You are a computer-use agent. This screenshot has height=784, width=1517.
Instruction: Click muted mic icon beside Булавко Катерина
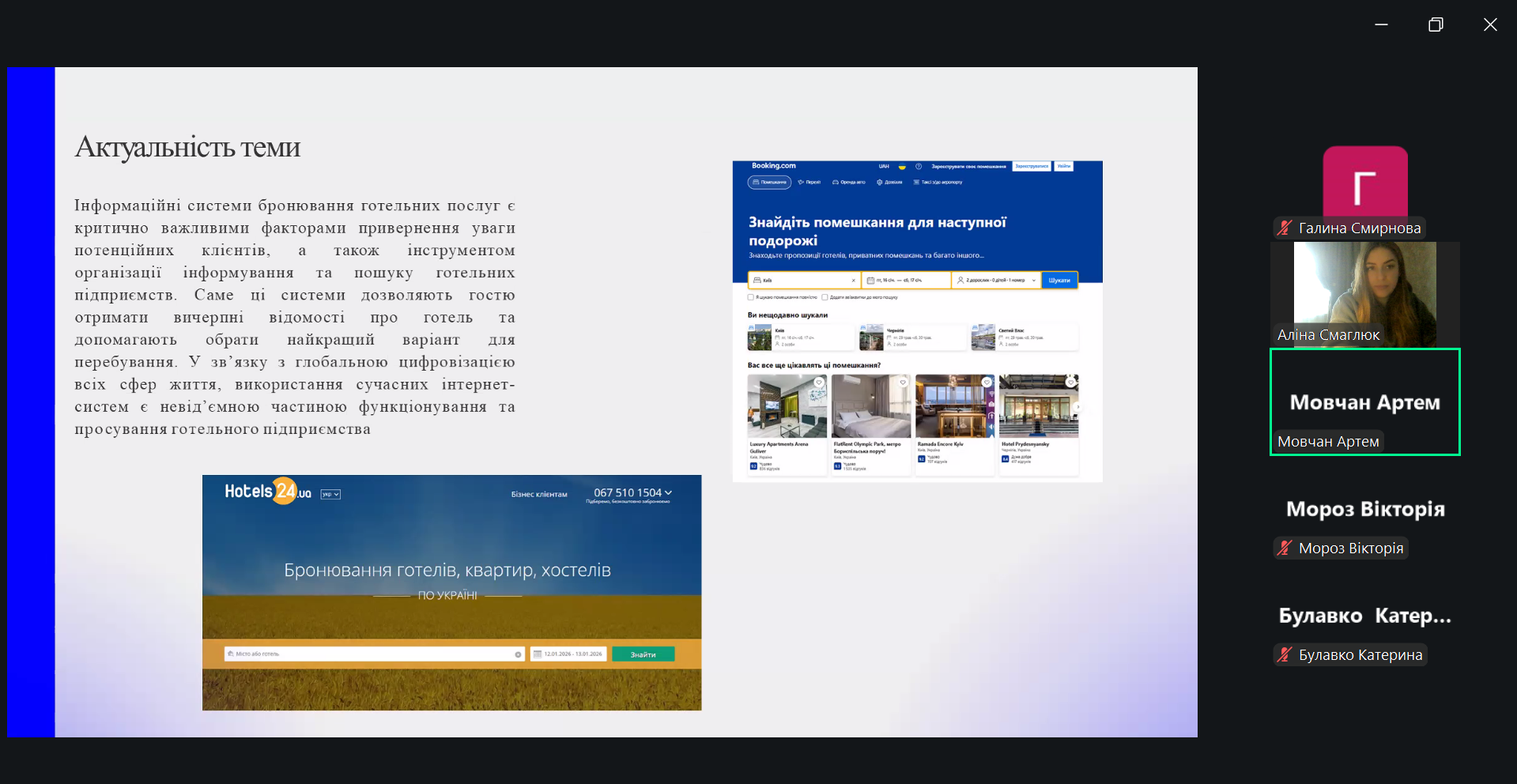[x=1285, y=655]
